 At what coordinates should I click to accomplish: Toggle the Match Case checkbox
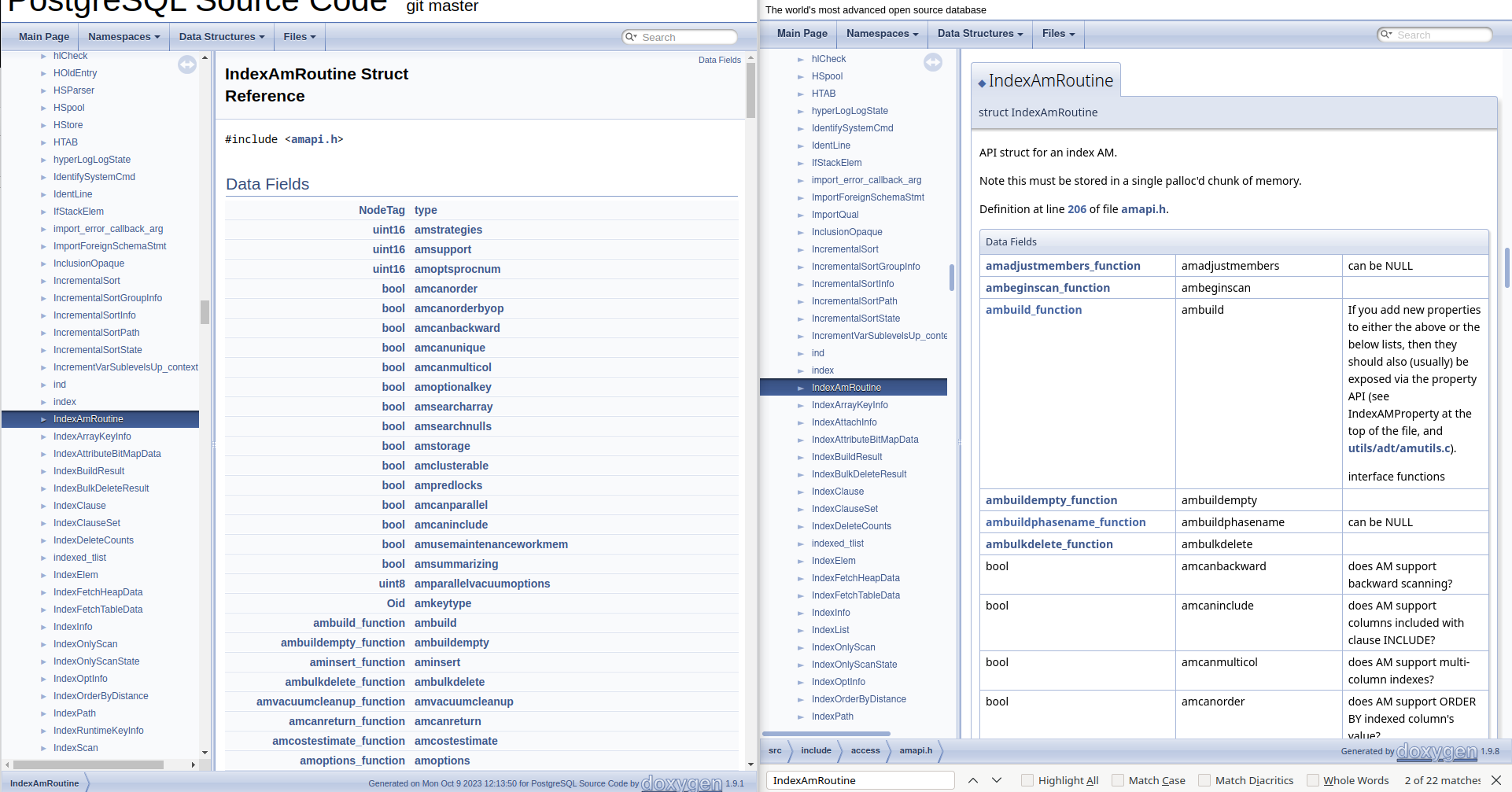tap(1118, 780)
